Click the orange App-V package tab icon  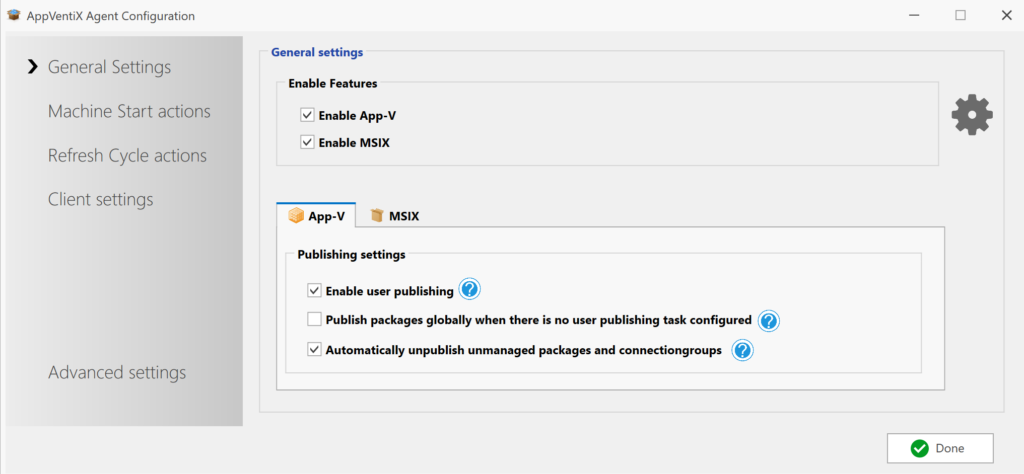[x=296, y=215]
